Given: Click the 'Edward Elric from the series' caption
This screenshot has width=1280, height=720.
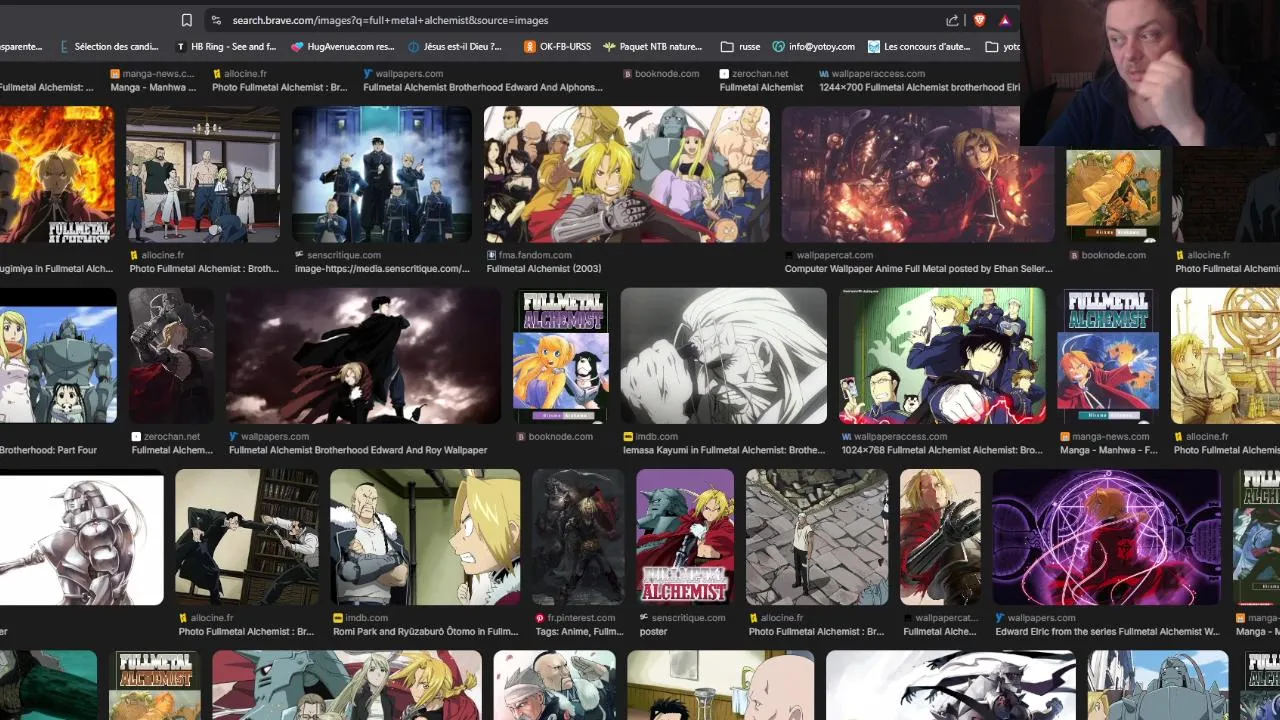Looking at the screenshot, I should pyautogui.click(x=1107, y=632).
